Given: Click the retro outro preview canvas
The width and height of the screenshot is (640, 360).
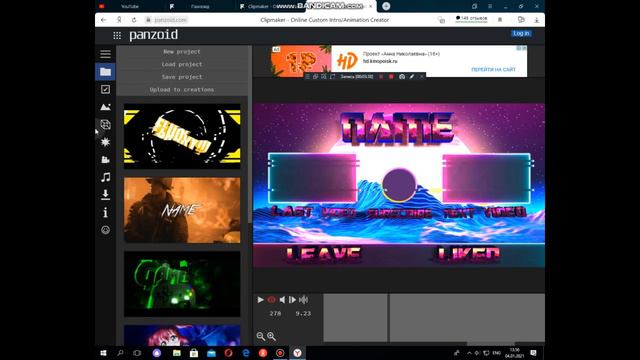Looking at the screenshot, I should [399, 185].
